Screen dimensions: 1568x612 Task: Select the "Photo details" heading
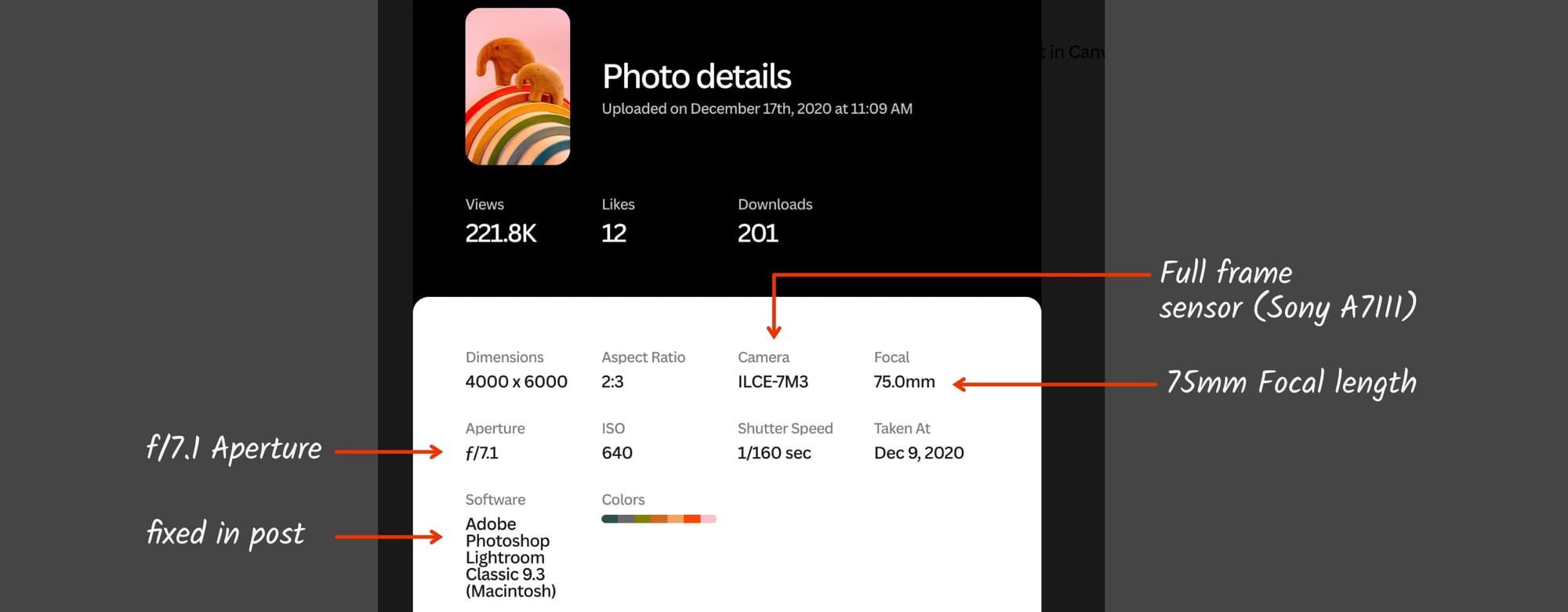pyautogui.click(x=696, y=77)
